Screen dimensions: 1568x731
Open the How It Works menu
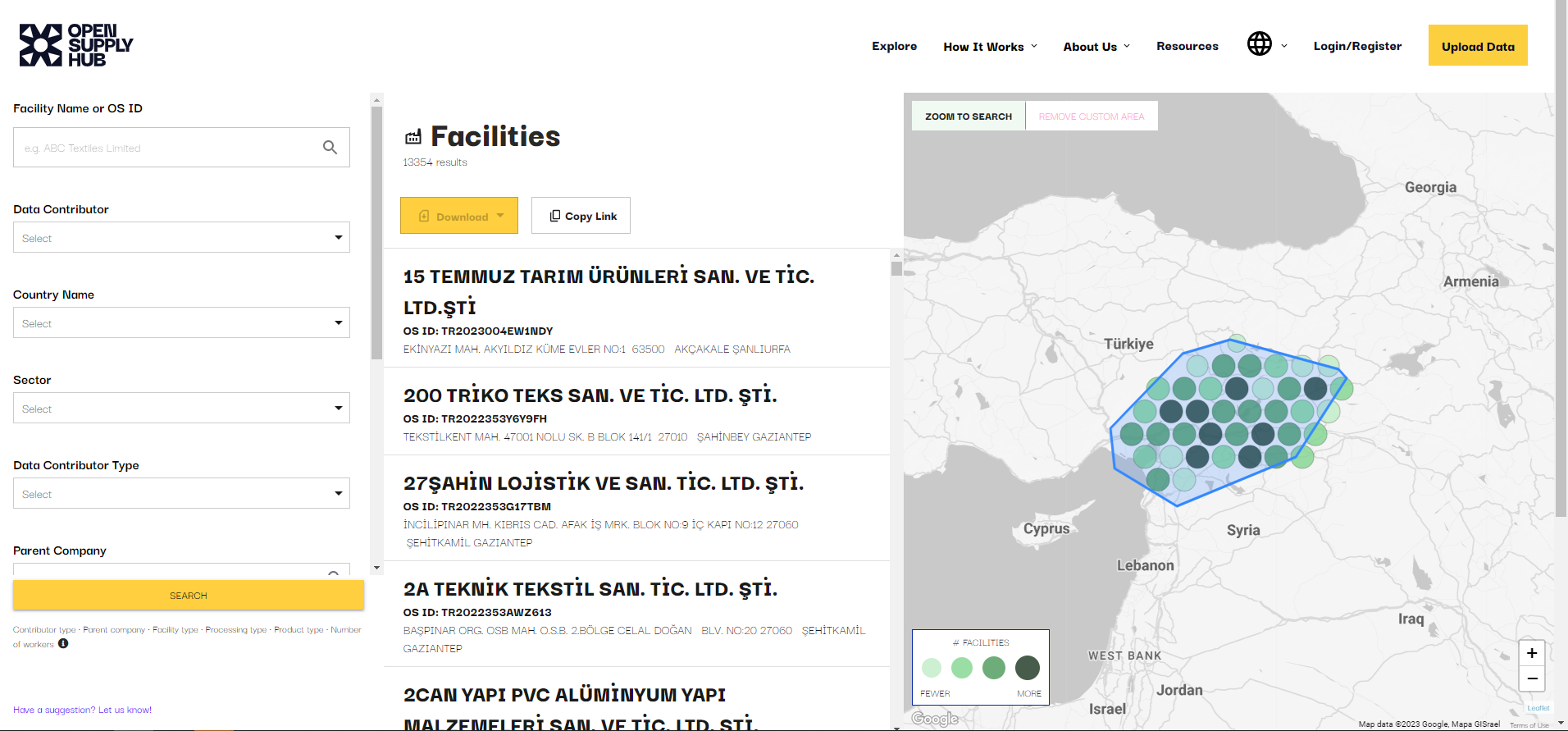pos(990,47)
